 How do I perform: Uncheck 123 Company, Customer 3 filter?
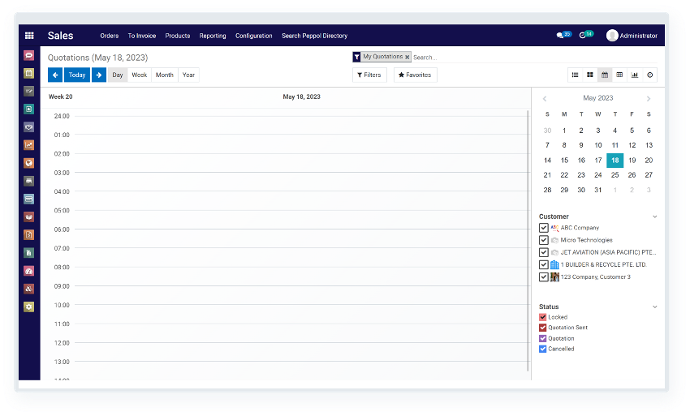[x=543, y=277]
